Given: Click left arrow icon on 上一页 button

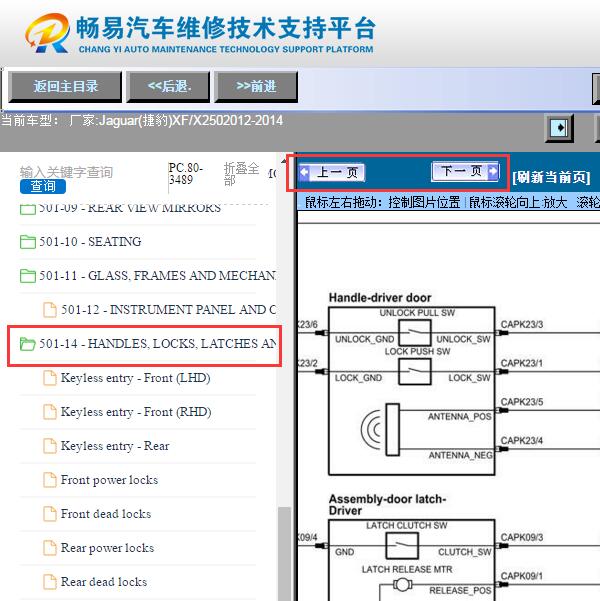Looking at the screenshot, I should pyautogui.click(x=304, y=172).
